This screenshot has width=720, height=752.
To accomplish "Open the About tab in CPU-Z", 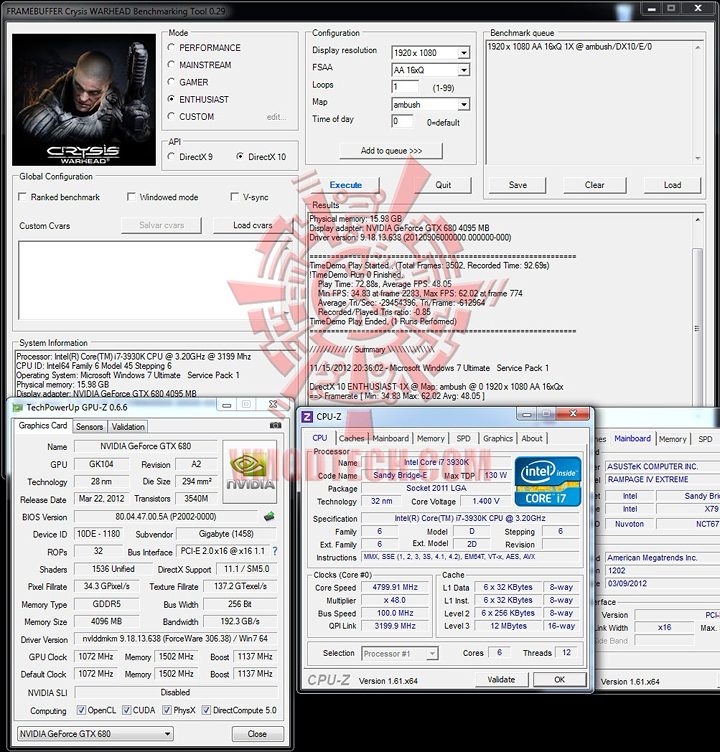I will [532, 438].
